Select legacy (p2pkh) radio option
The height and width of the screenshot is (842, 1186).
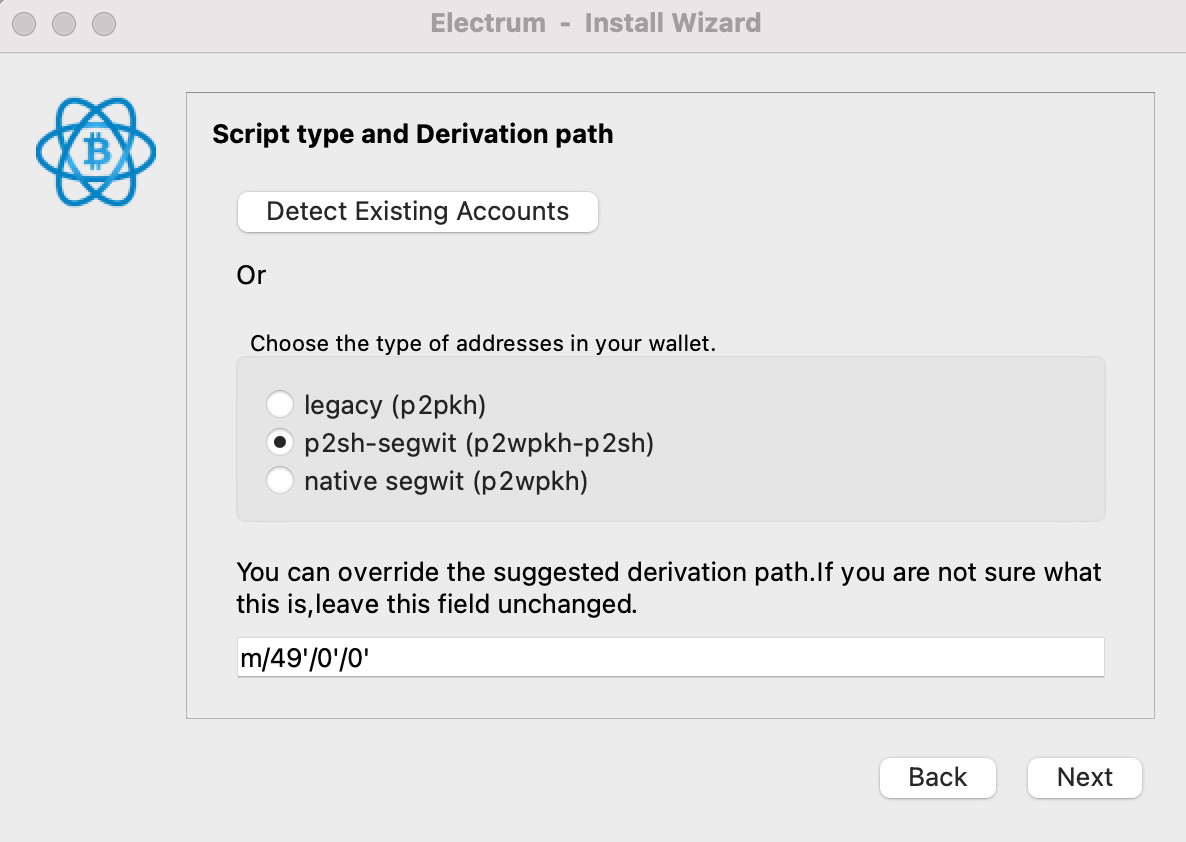[x=280, y=404]
